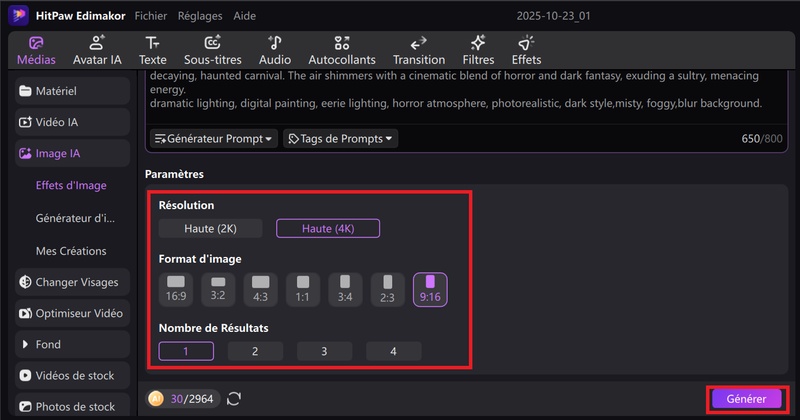Click the Générer button
Image resolution: width=800 pixels, height=420 pixels.
746,399
